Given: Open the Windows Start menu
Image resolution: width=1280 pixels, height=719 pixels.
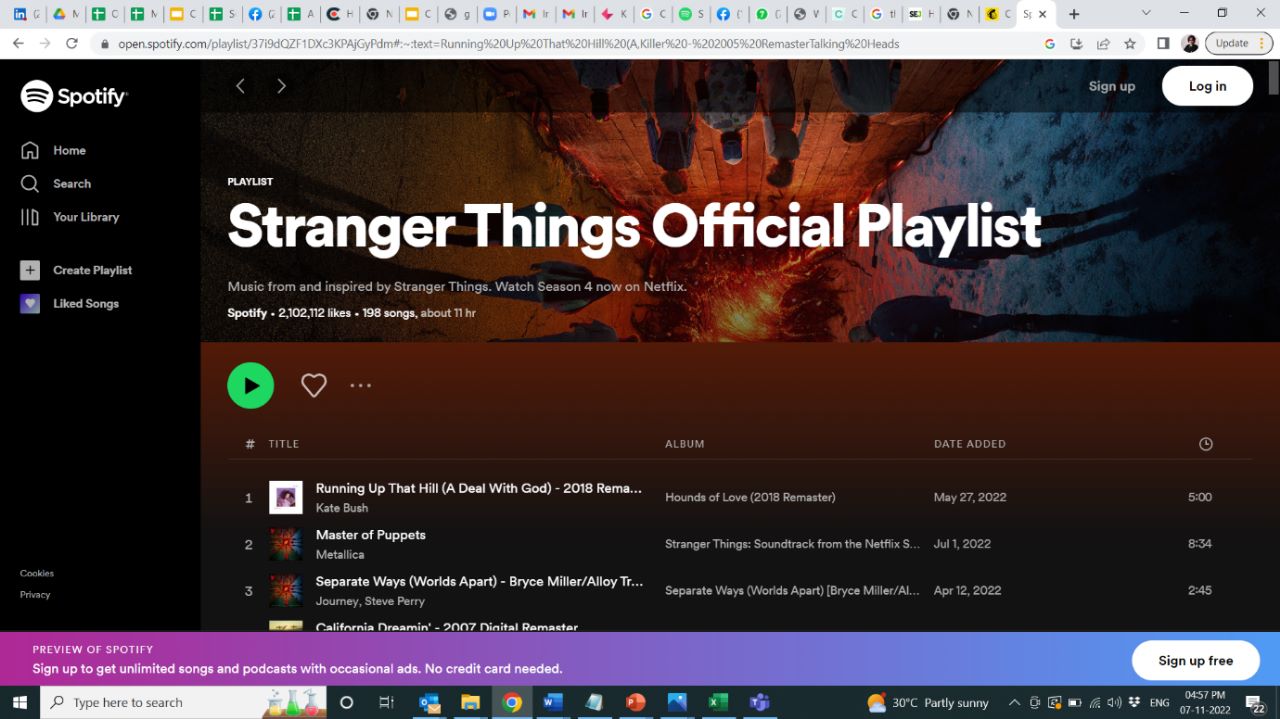Looking at the screenshot, I should (20, 703).
